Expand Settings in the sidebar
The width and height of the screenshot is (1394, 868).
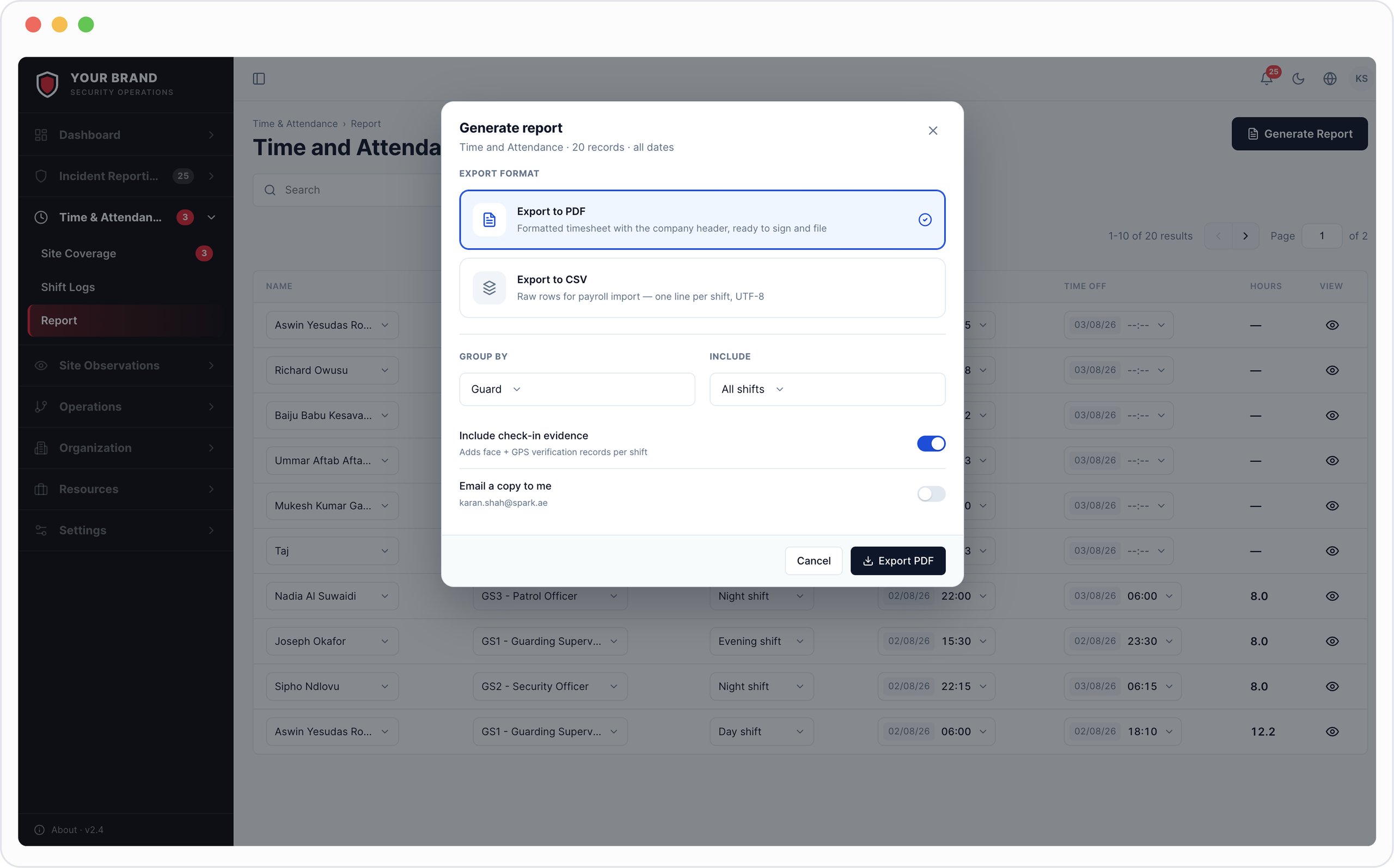pos(126,530)
